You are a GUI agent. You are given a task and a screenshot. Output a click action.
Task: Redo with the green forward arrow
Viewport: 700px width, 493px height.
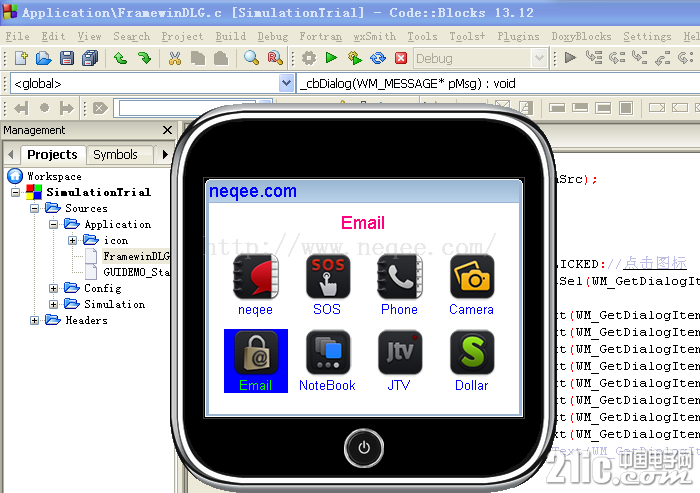pos(144,58)
